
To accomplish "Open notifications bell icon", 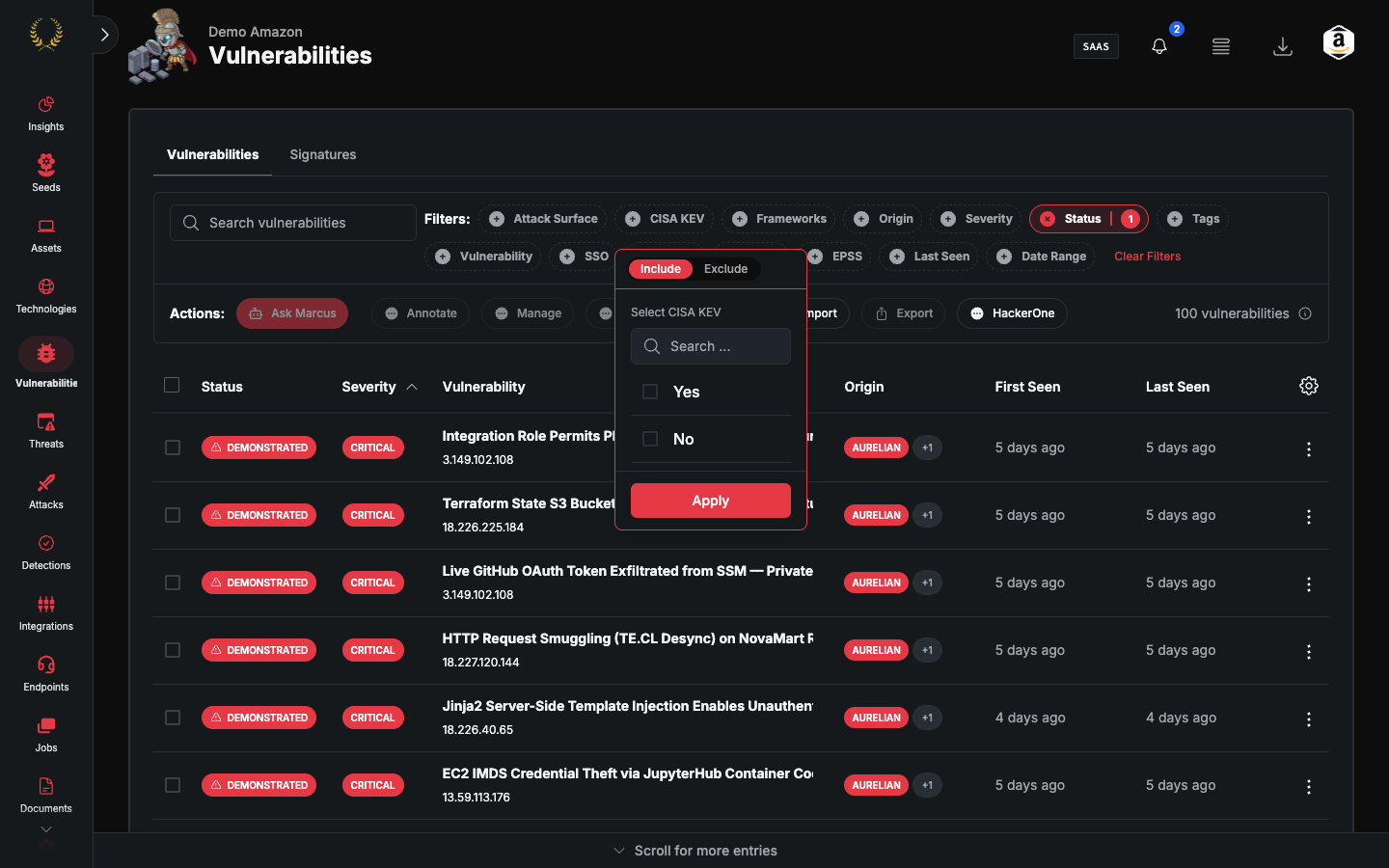I will 1159,46.
